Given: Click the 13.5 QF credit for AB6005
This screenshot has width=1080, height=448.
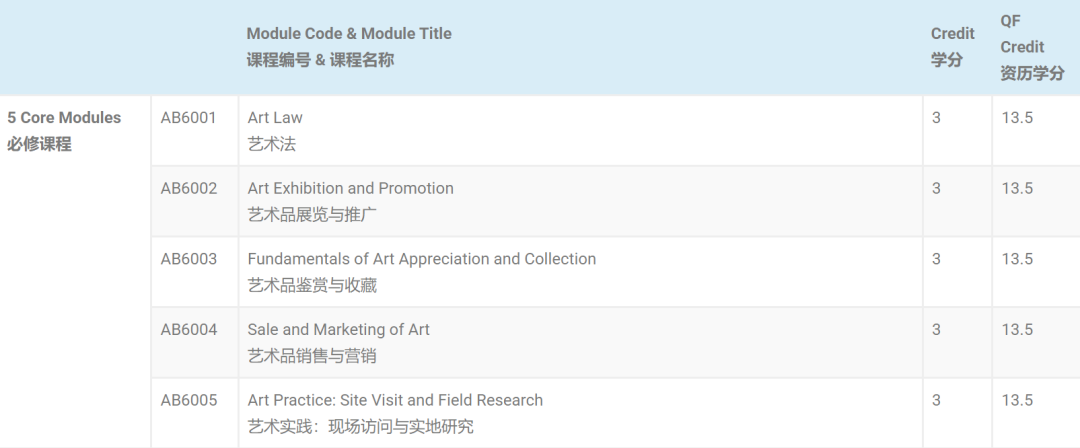Looking at the screenshot, I should [1017, 400].
